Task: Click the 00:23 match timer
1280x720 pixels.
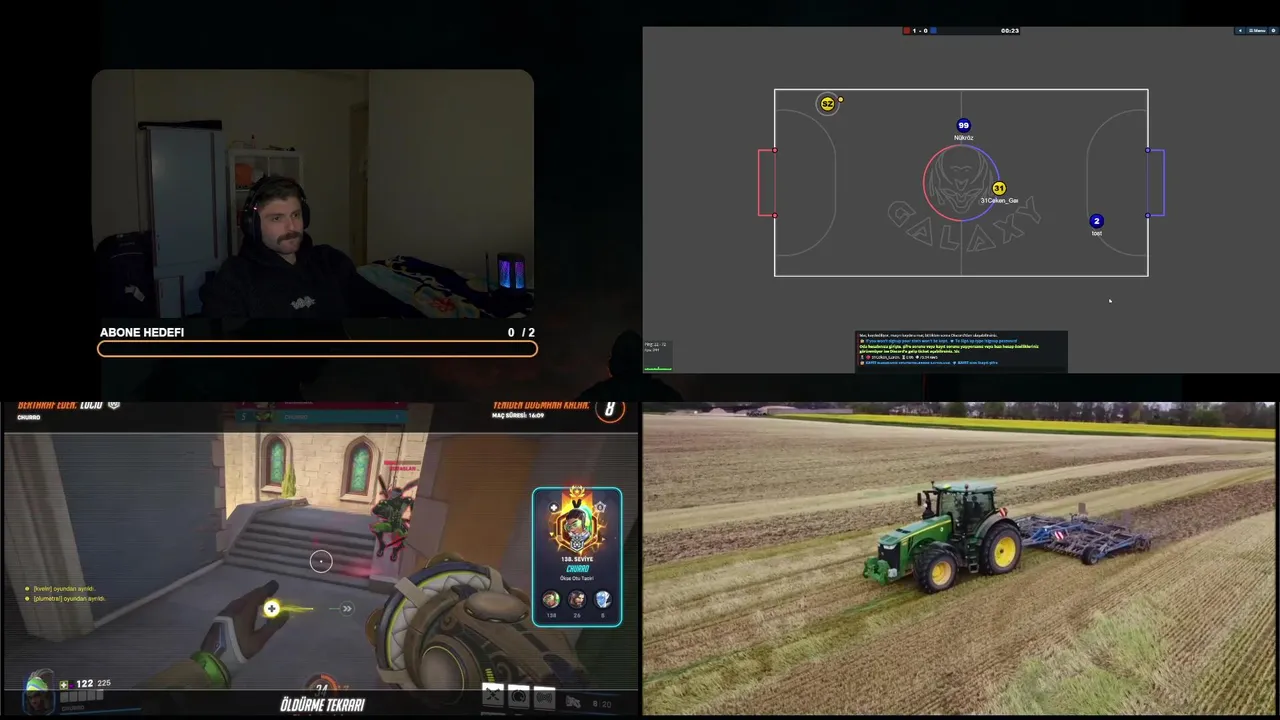Action: (x=1010, y=31)
